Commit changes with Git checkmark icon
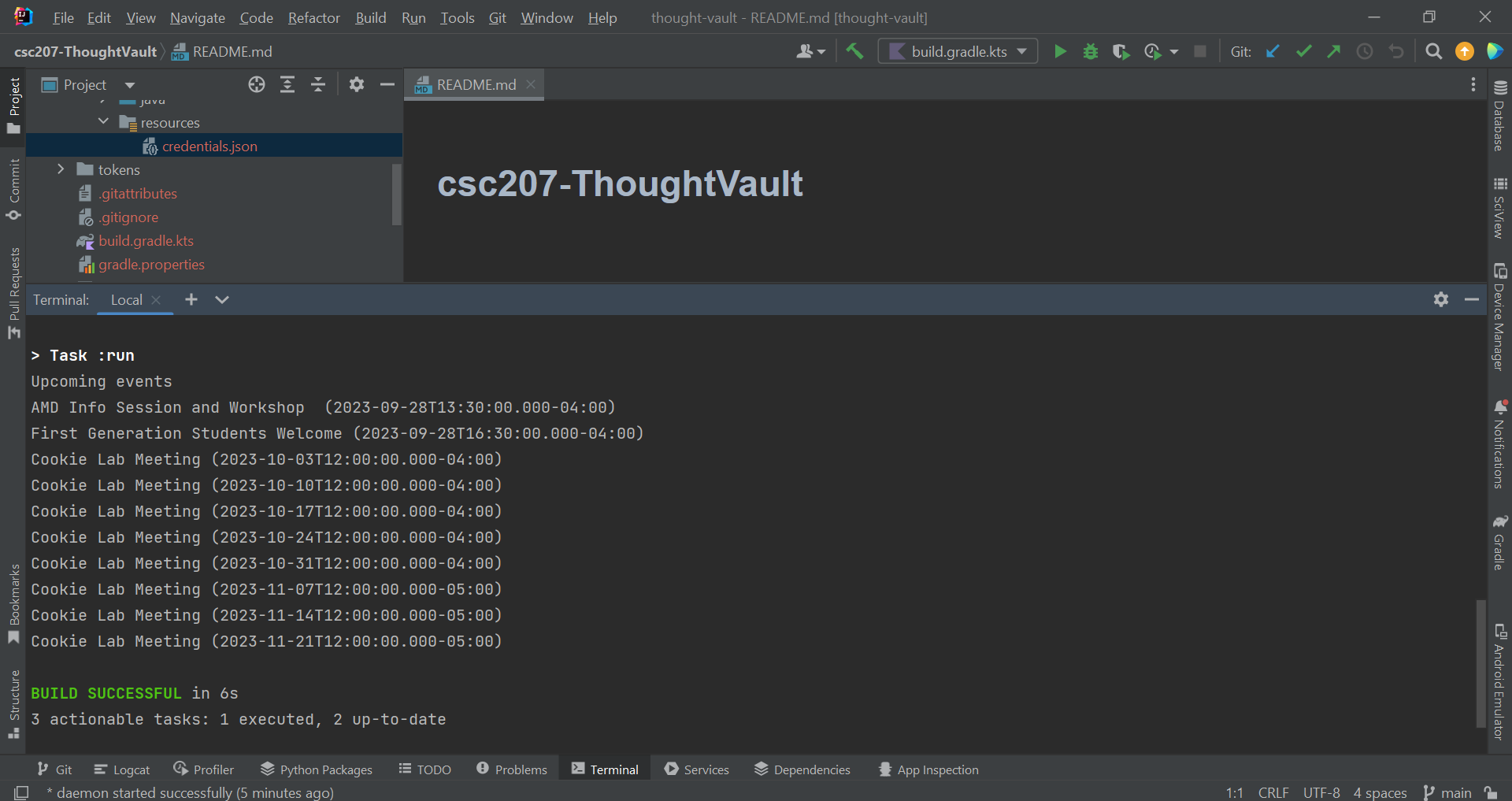Image resolution: width=1512 pixels, height=801 pixels. pyautogui.click(x=1304, y=51)
